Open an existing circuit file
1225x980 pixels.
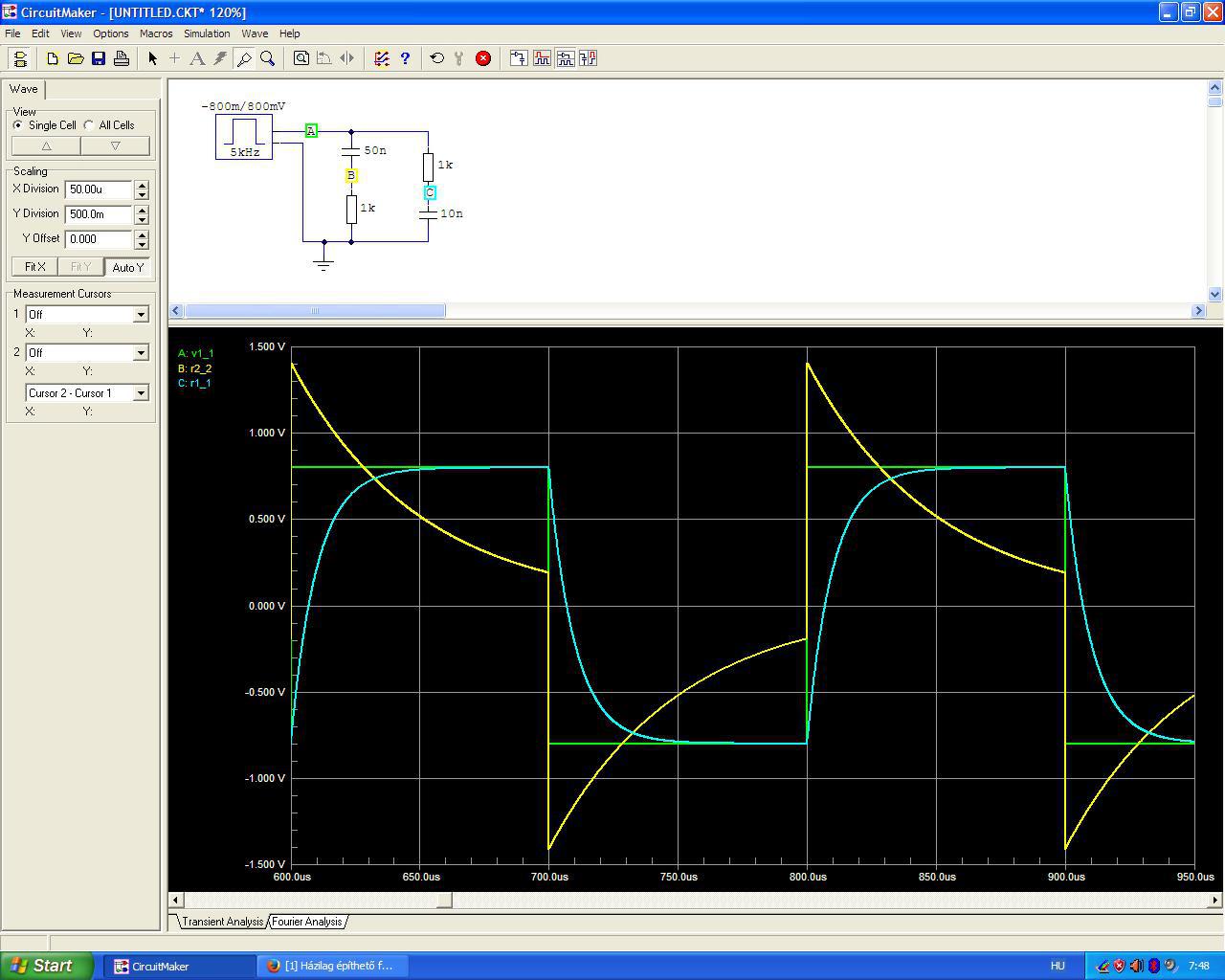tap(76, 58)
